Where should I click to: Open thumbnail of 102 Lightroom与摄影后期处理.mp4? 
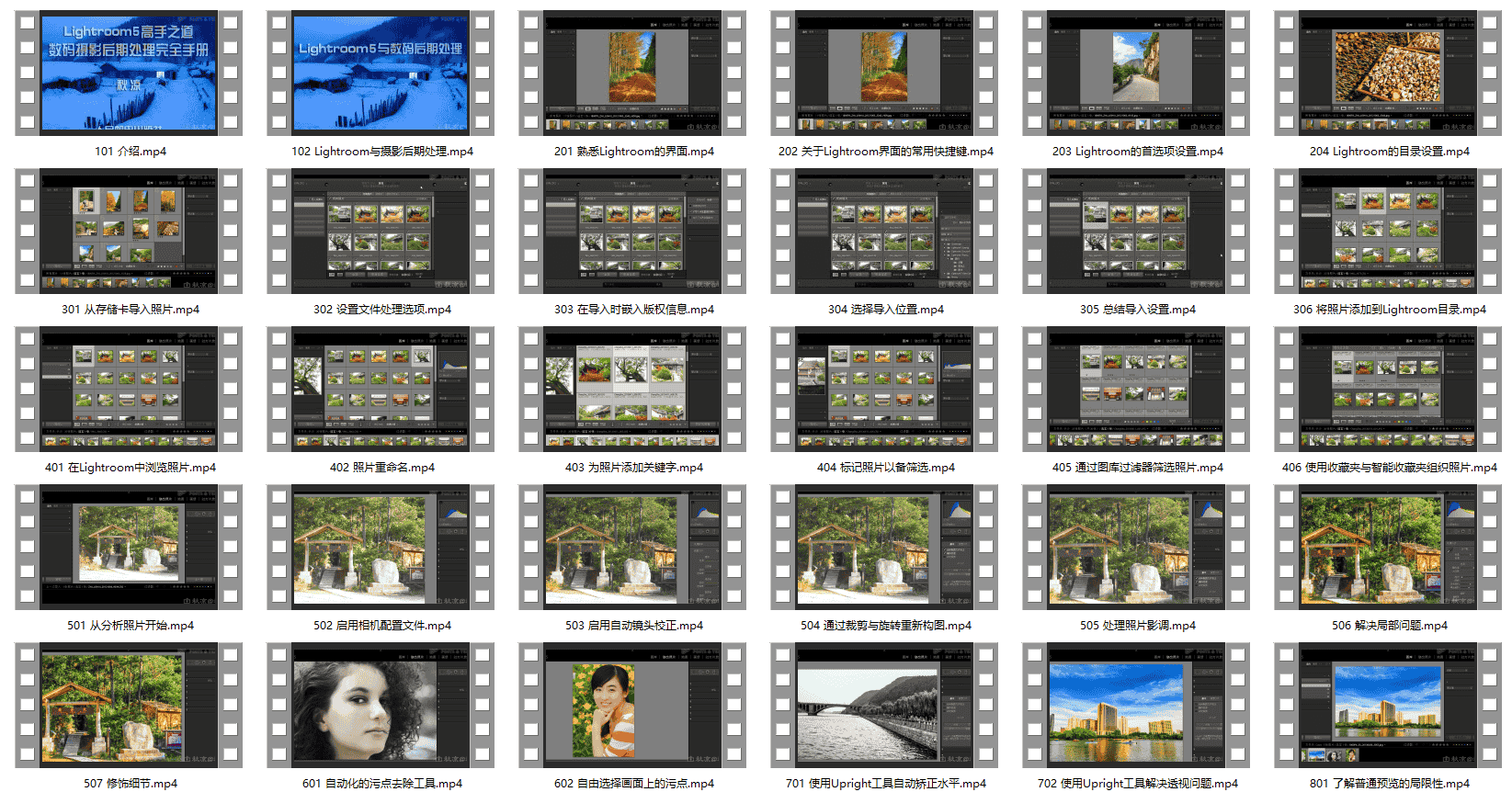click(381, 74)
